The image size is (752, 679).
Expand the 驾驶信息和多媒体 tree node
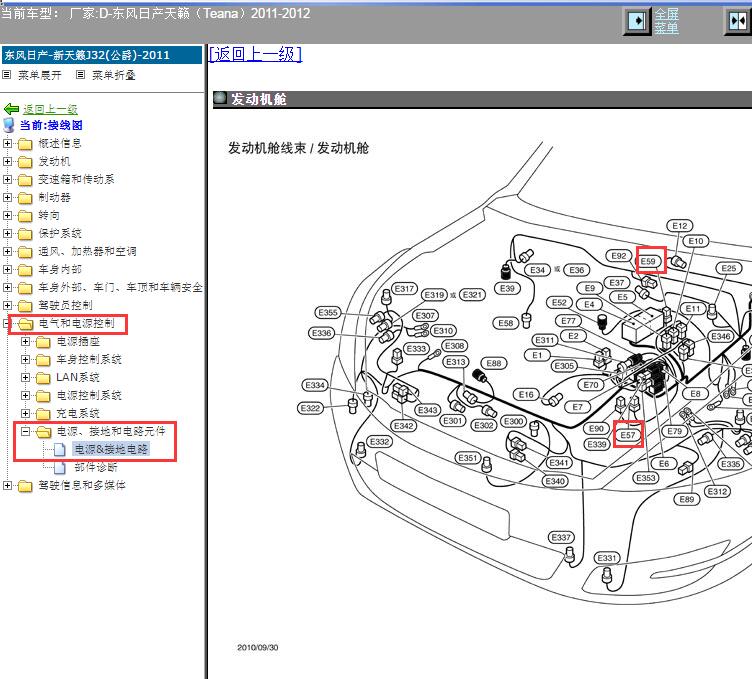[7, 485]
